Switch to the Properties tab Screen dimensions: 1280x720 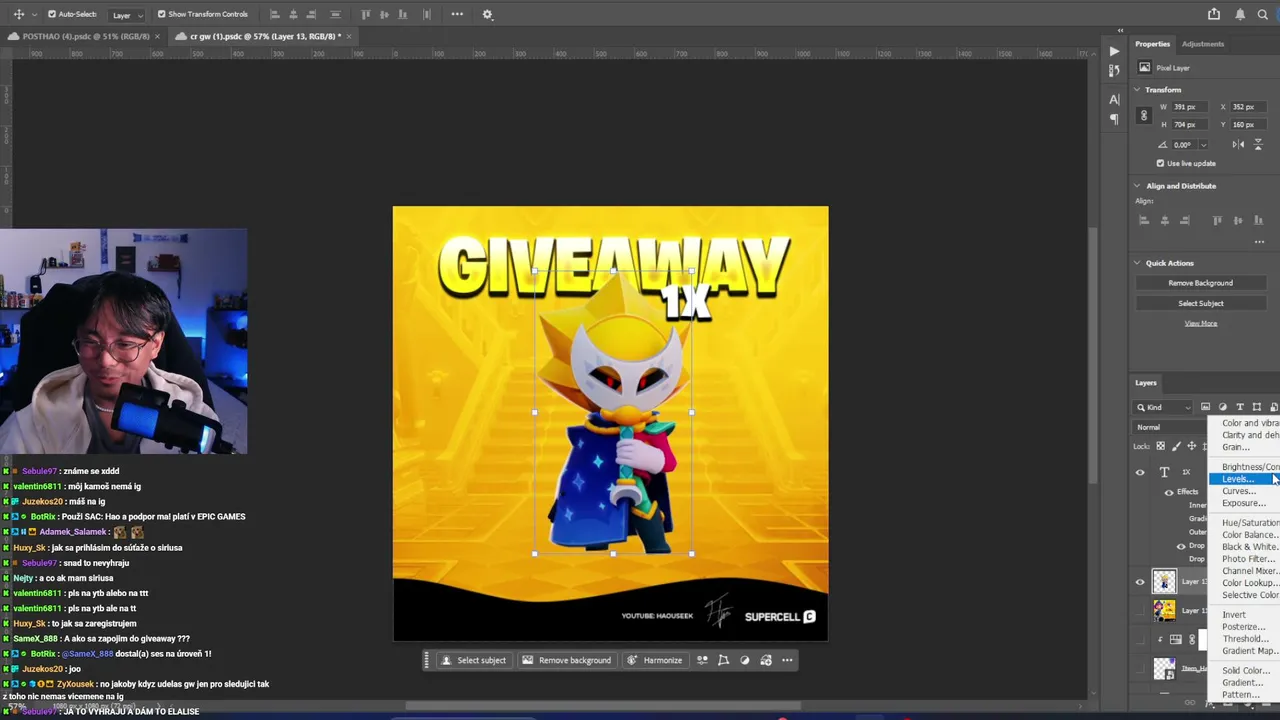1152,44
